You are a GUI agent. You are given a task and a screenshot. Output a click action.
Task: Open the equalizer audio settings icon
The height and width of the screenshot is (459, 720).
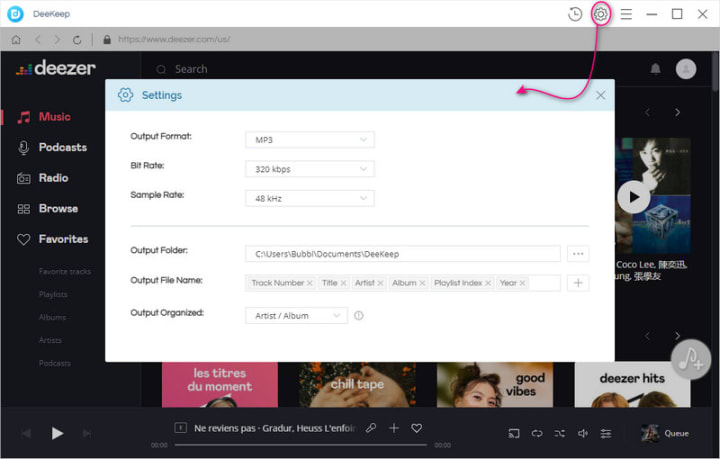(606, 433)
